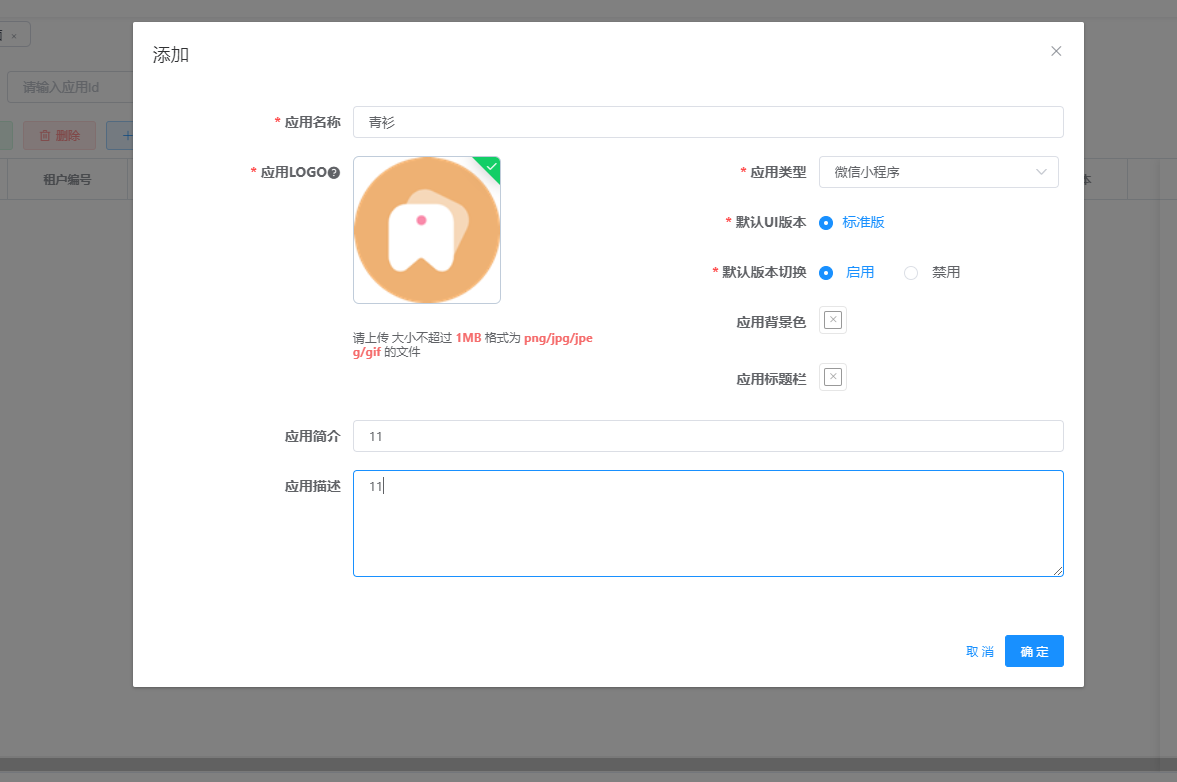Select 禁用 for 默认版本切换

pyautogui.click(x=911, y=273)
